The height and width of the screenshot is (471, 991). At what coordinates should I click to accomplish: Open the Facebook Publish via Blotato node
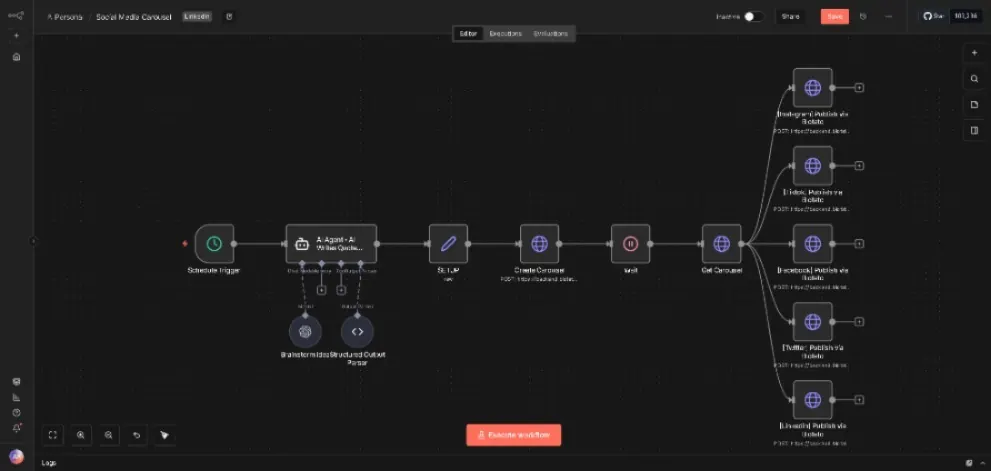(x=812, y=243)
